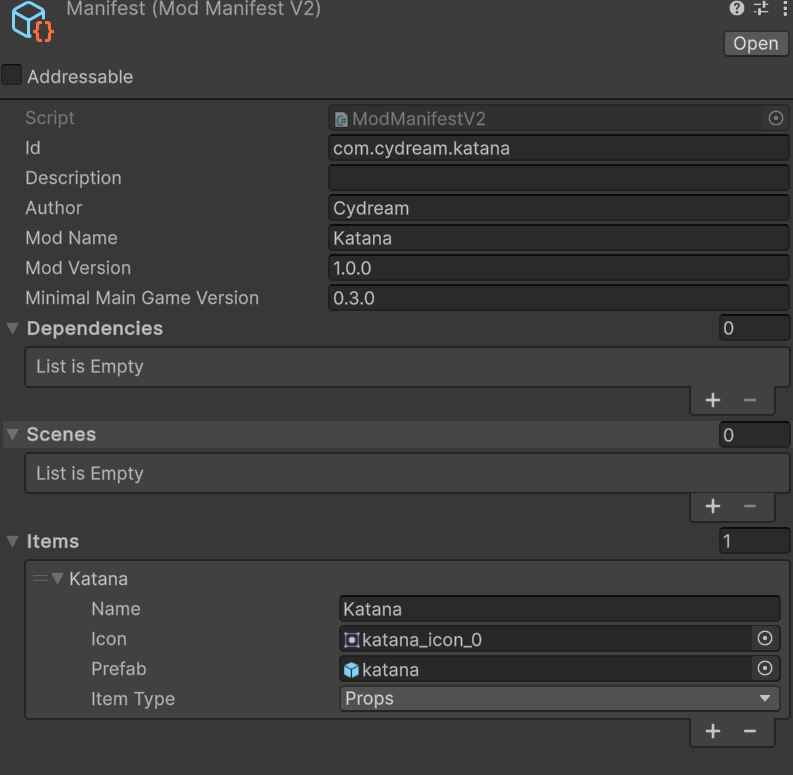The image size is (793, 775).
Task: Collapse the Katana item element
Action: click(x=57, y=578)
